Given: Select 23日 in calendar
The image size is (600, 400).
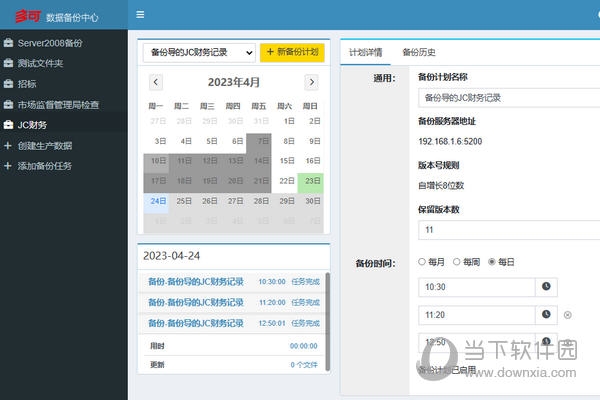Looking at the screenshot, I should (x=313, y=181).
